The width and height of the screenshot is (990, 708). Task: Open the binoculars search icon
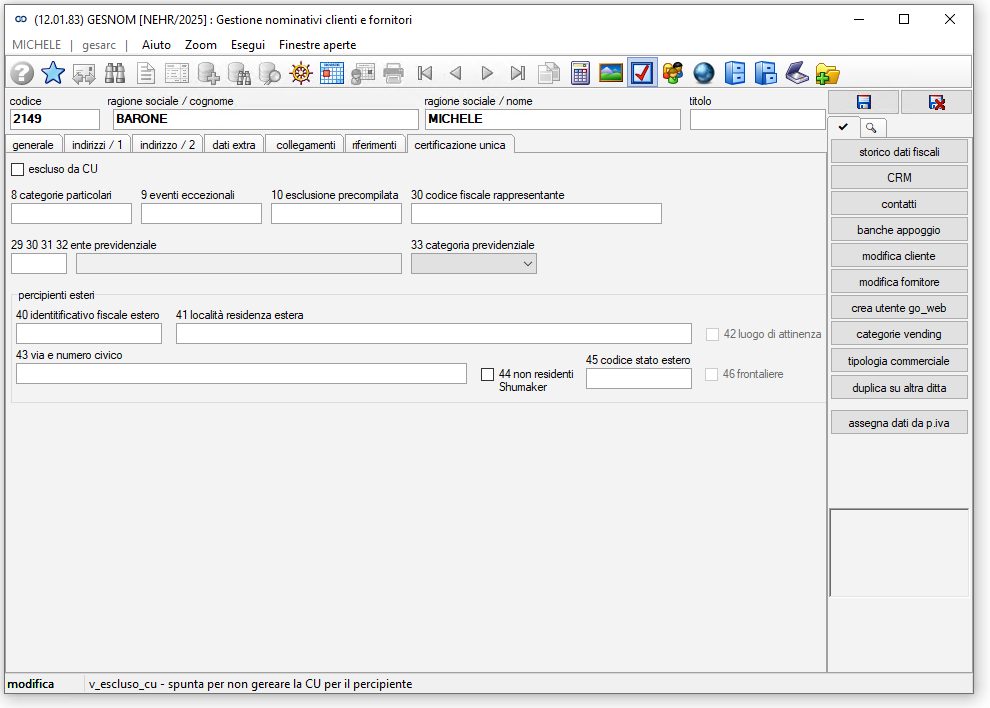coord(114,73)
